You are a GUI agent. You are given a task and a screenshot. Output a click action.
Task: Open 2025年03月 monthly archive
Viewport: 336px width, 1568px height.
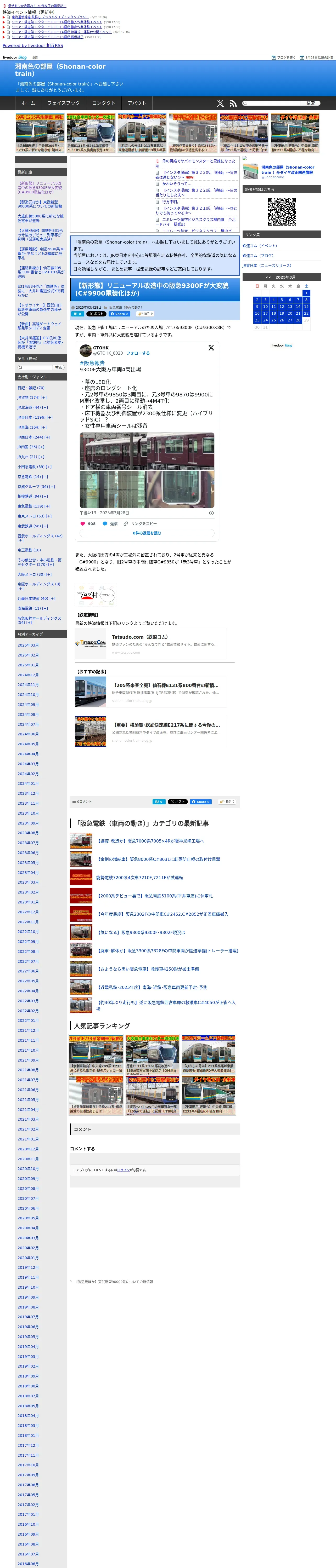coord(28,645)
